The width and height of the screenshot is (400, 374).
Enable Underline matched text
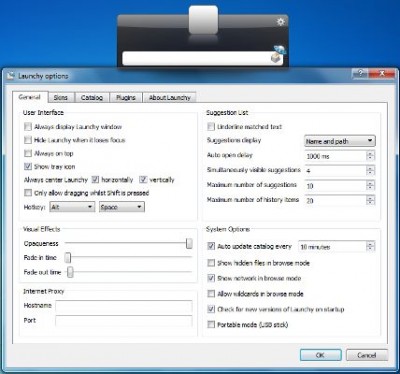(x=211, y=127)
